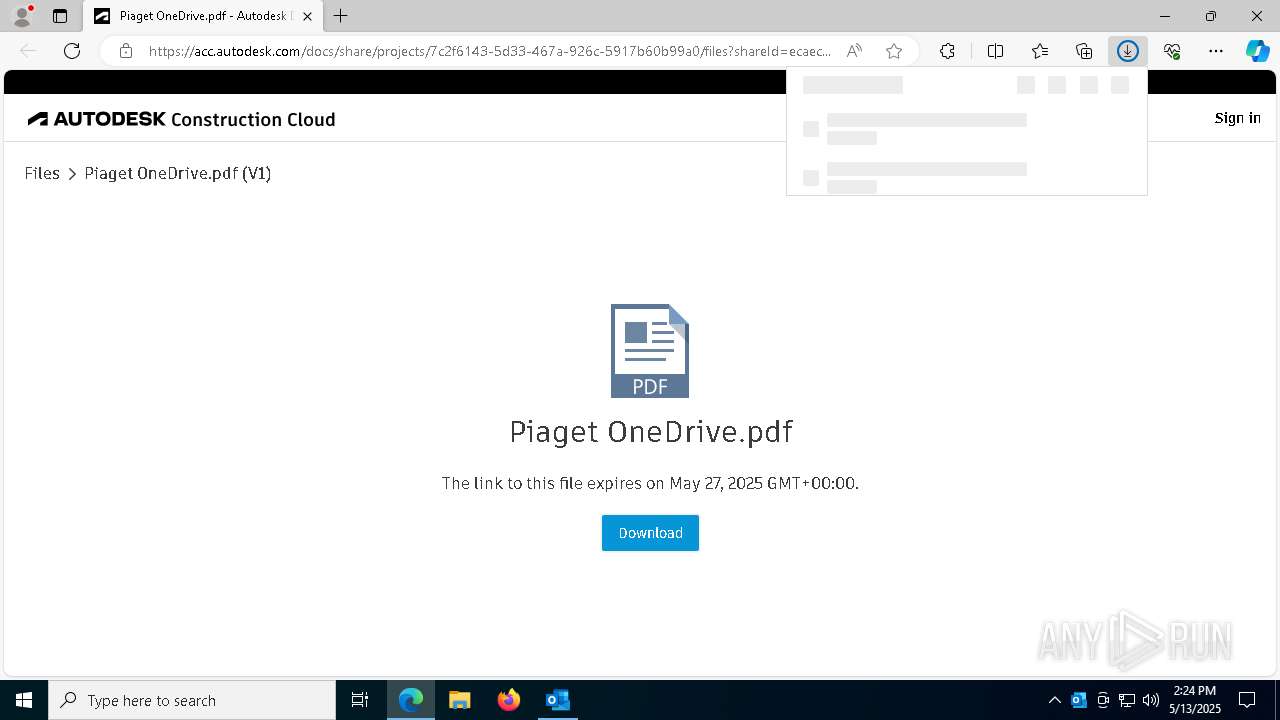Image resolution: width=1280 pixels, height=720 pixels.
Task: Click the Autodesk Construction Cloud logo
Action: pos(181,119)
